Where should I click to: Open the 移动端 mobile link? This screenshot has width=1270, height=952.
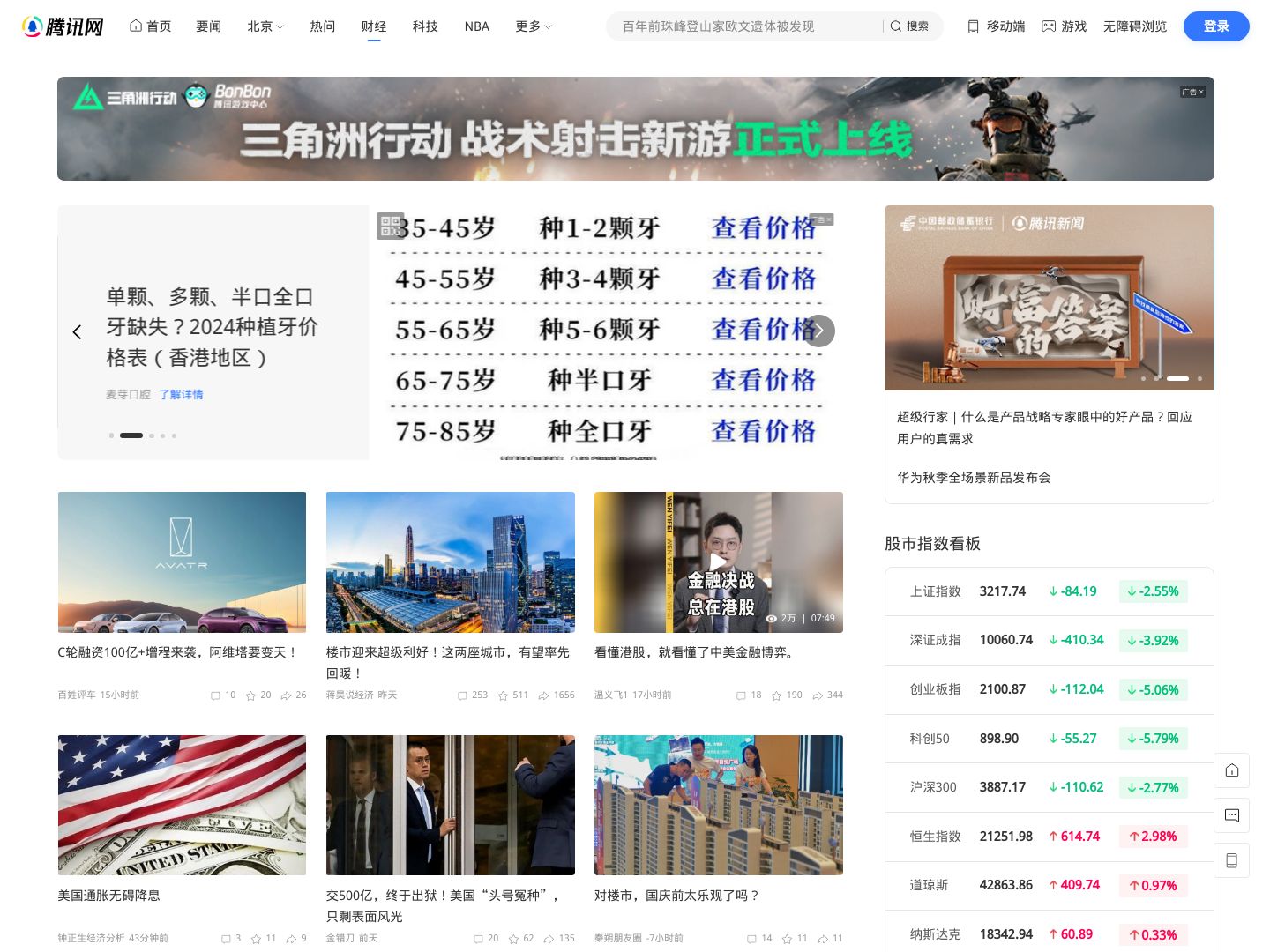pyautogui.click(x=997, y=26)
